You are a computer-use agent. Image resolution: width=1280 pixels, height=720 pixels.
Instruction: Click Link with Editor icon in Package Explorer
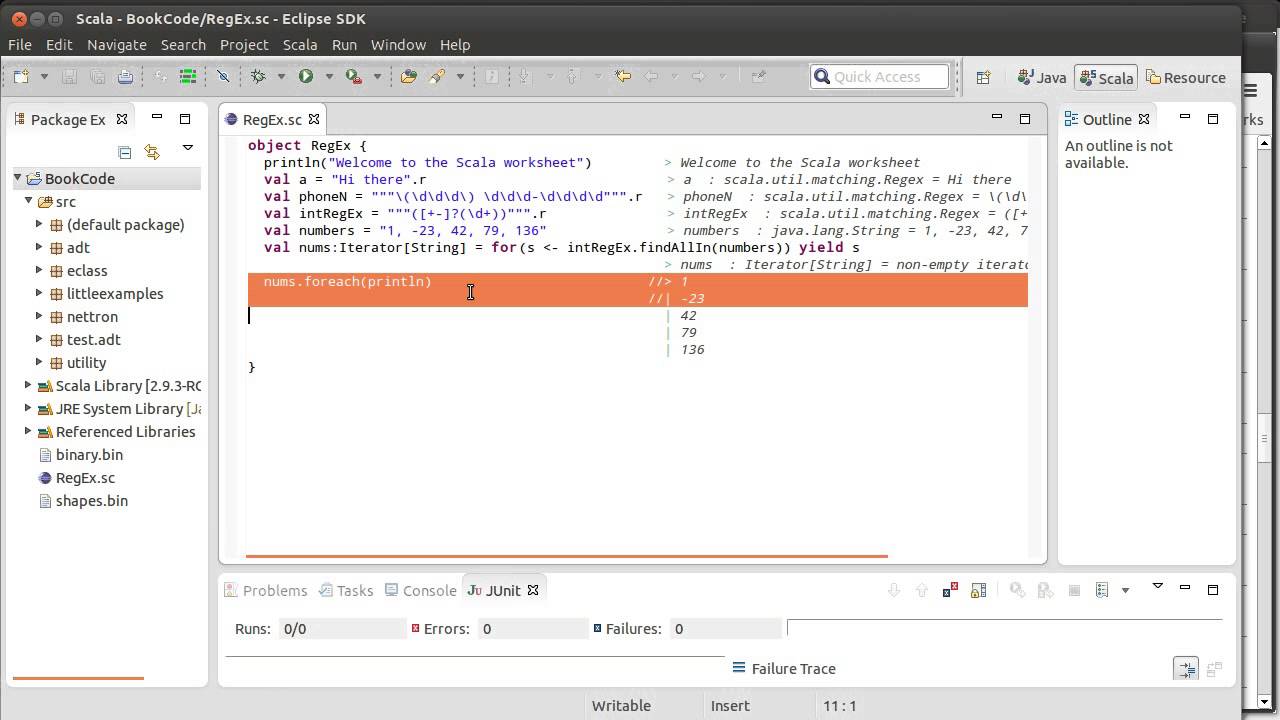coord(152,152)
